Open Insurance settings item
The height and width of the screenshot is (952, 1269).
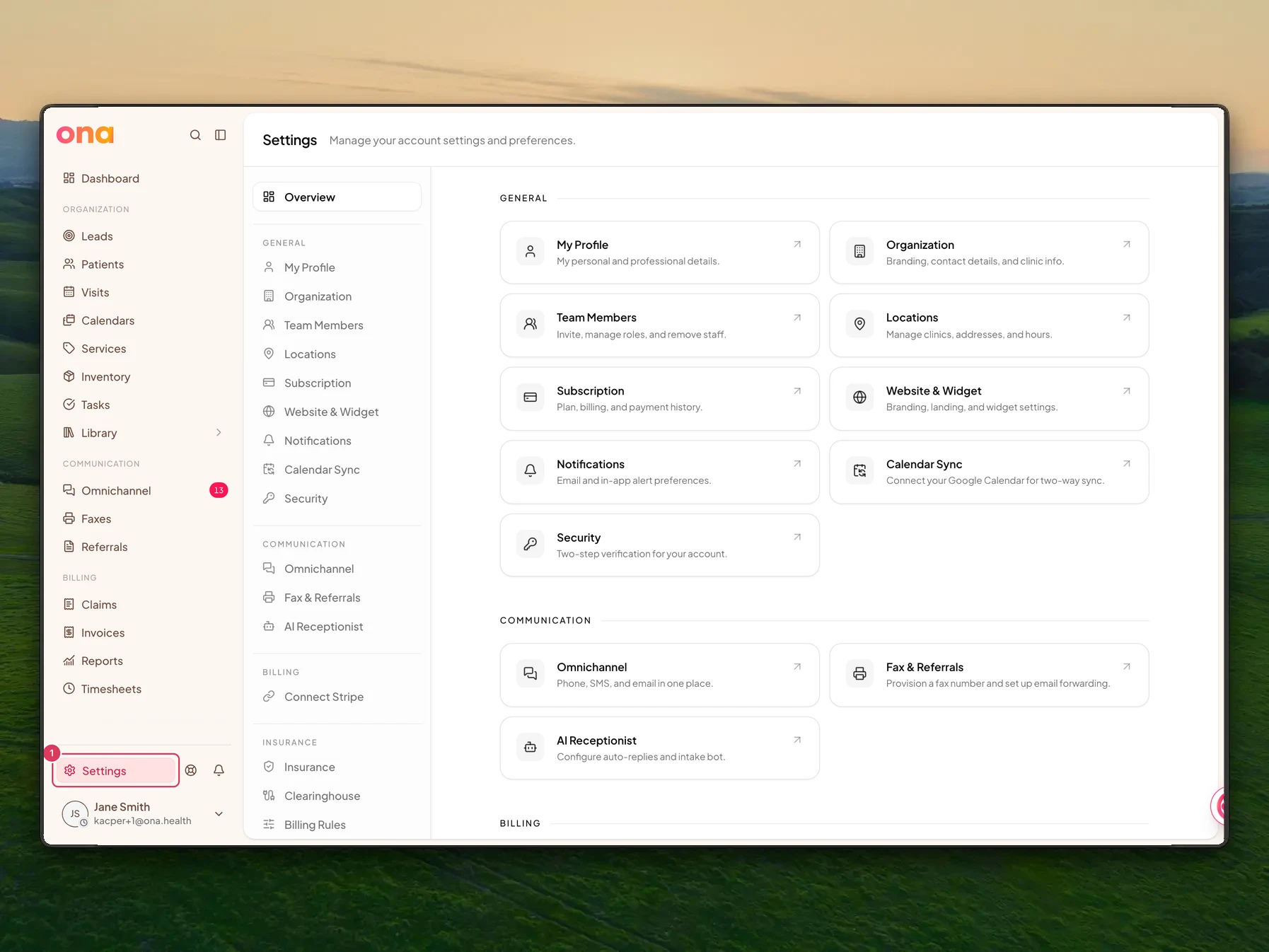pos(337,767)
